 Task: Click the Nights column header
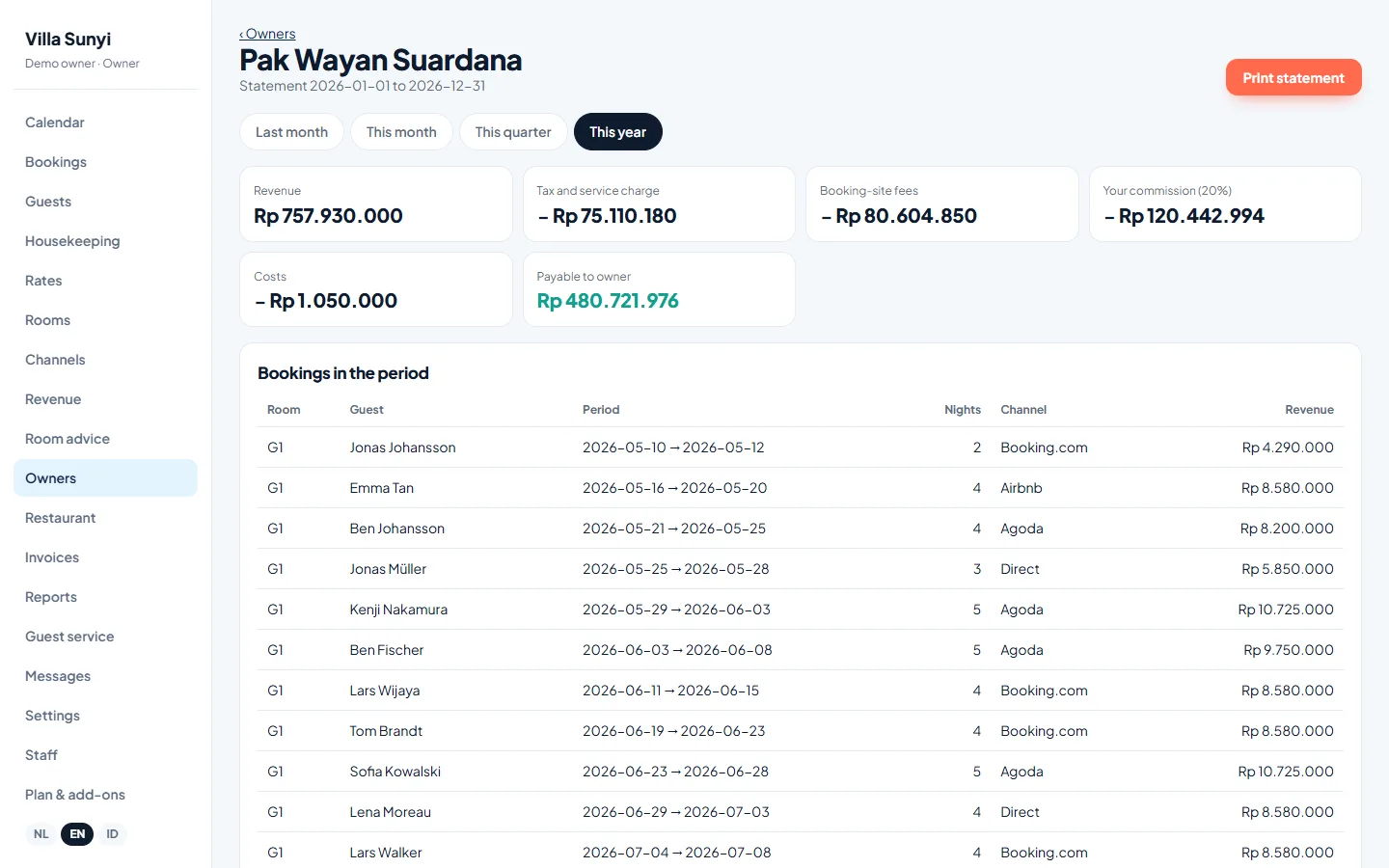(963, 410)
